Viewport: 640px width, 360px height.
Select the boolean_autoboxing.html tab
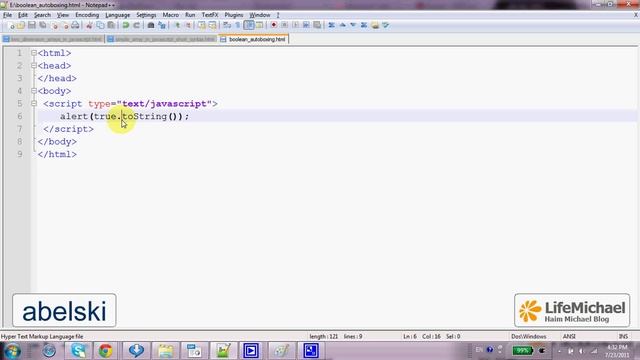[253, 39]
